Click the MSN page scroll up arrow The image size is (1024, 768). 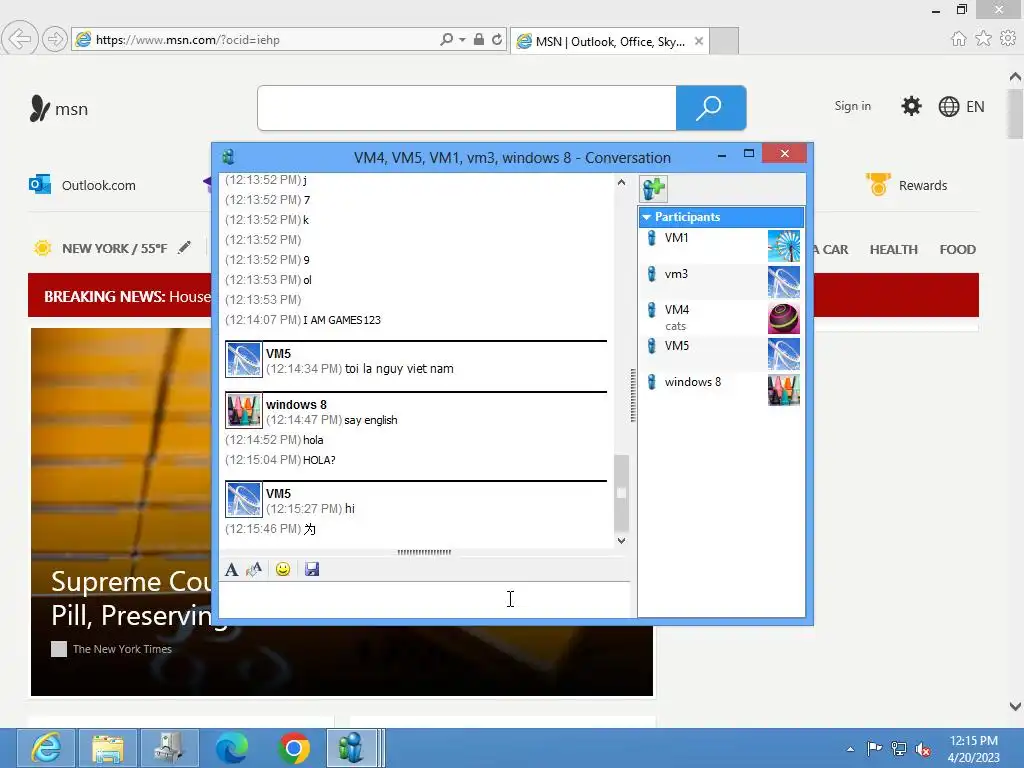point(1015,77)
